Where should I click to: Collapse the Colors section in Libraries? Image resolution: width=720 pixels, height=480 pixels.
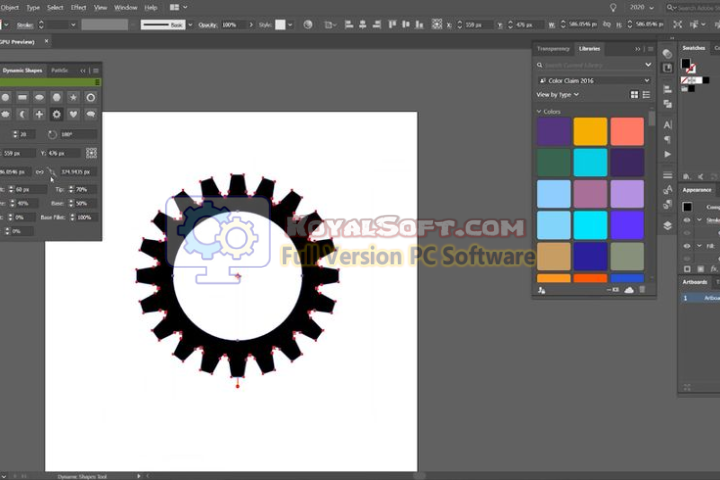[539, 112]
